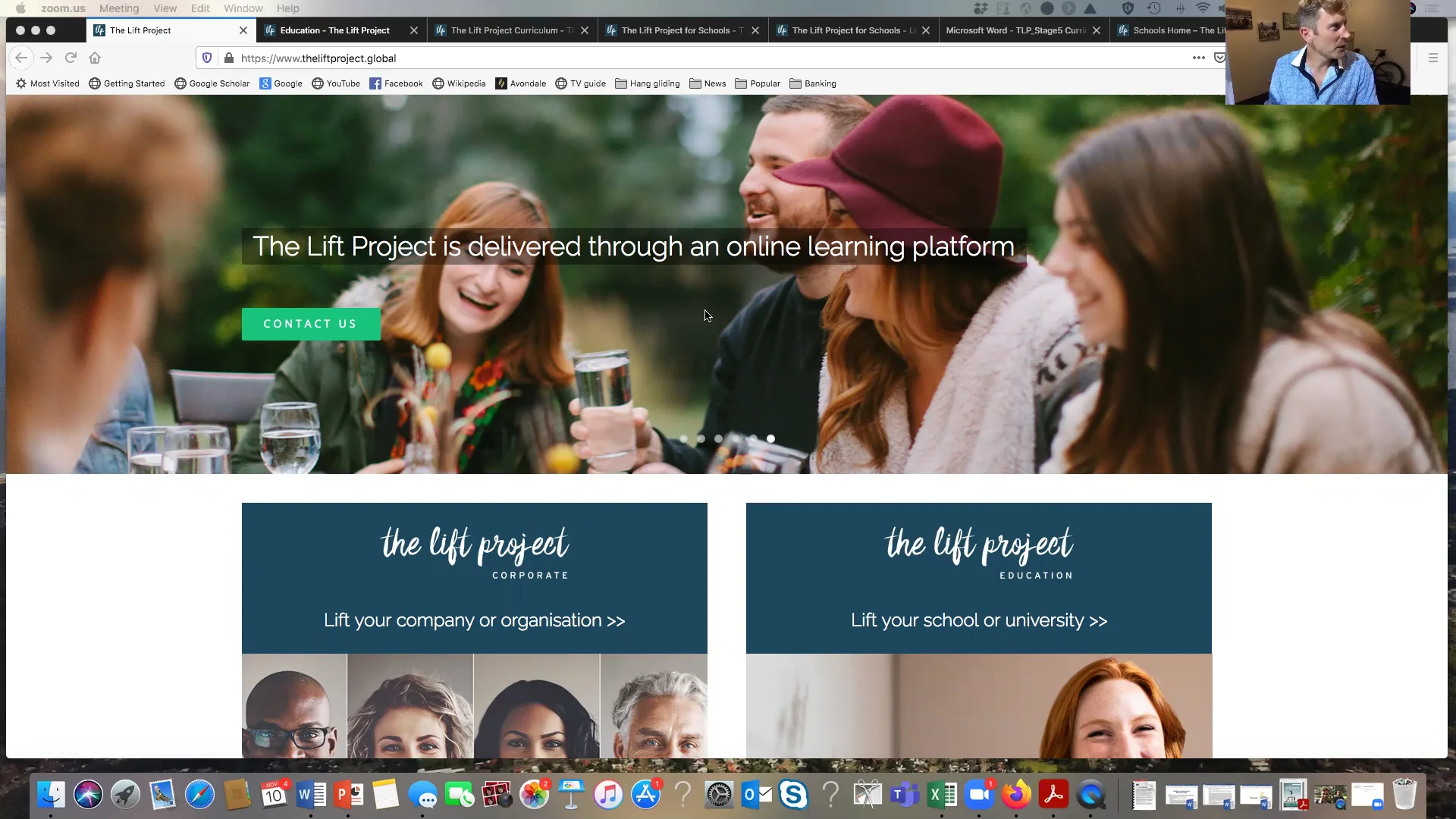The width and height of the screenshot is (1456, 819).
Task: Click the Save to Pocket icon in toolbar
Action: [1219, 58]
